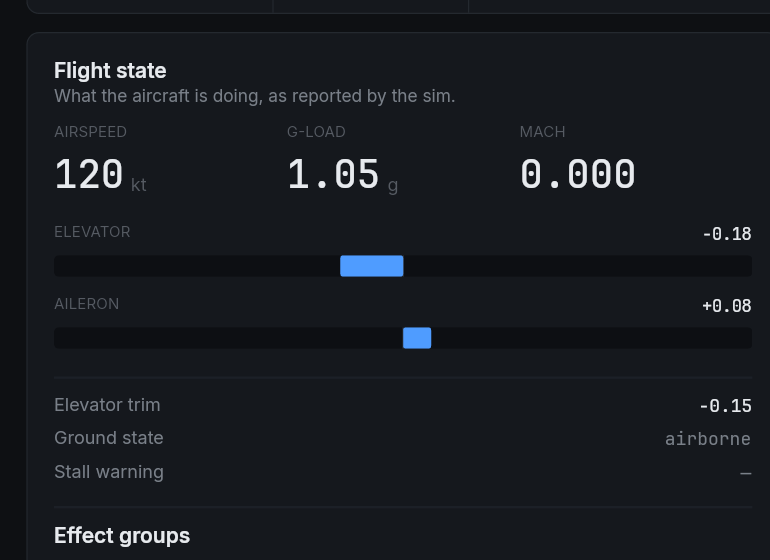Select the elevator value -0.18
This screenshot has height=560, width=770.
[x=727, y=234]
